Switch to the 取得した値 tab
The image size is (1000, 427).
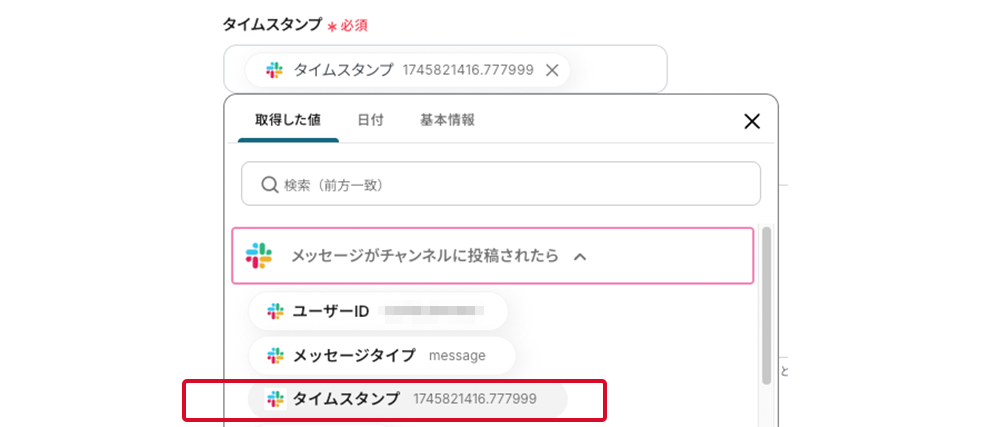point(288,120)
